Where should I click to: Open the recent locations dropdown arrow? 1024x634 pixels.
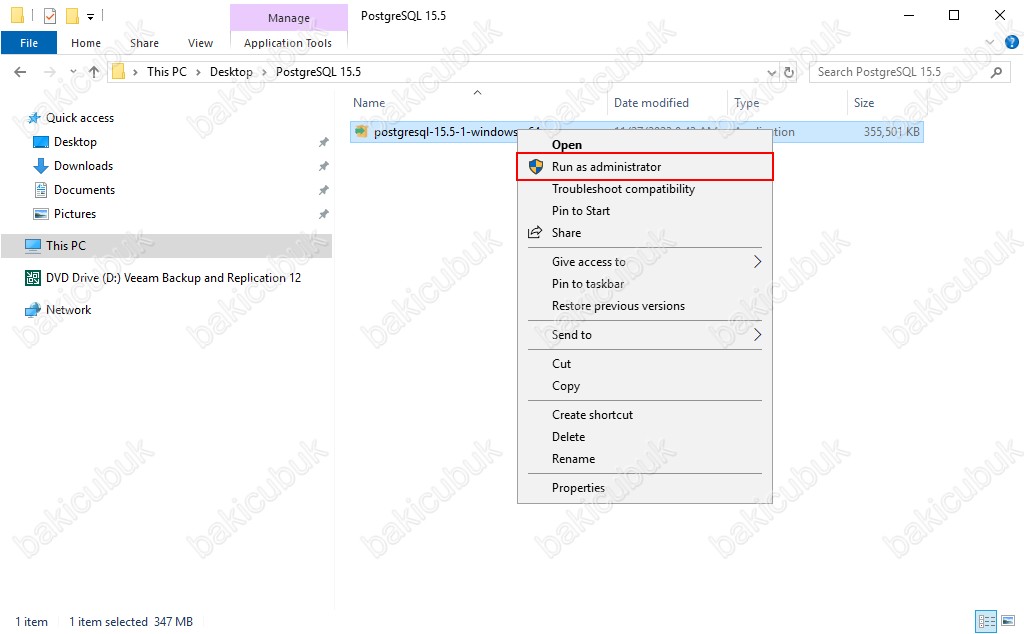73,72
